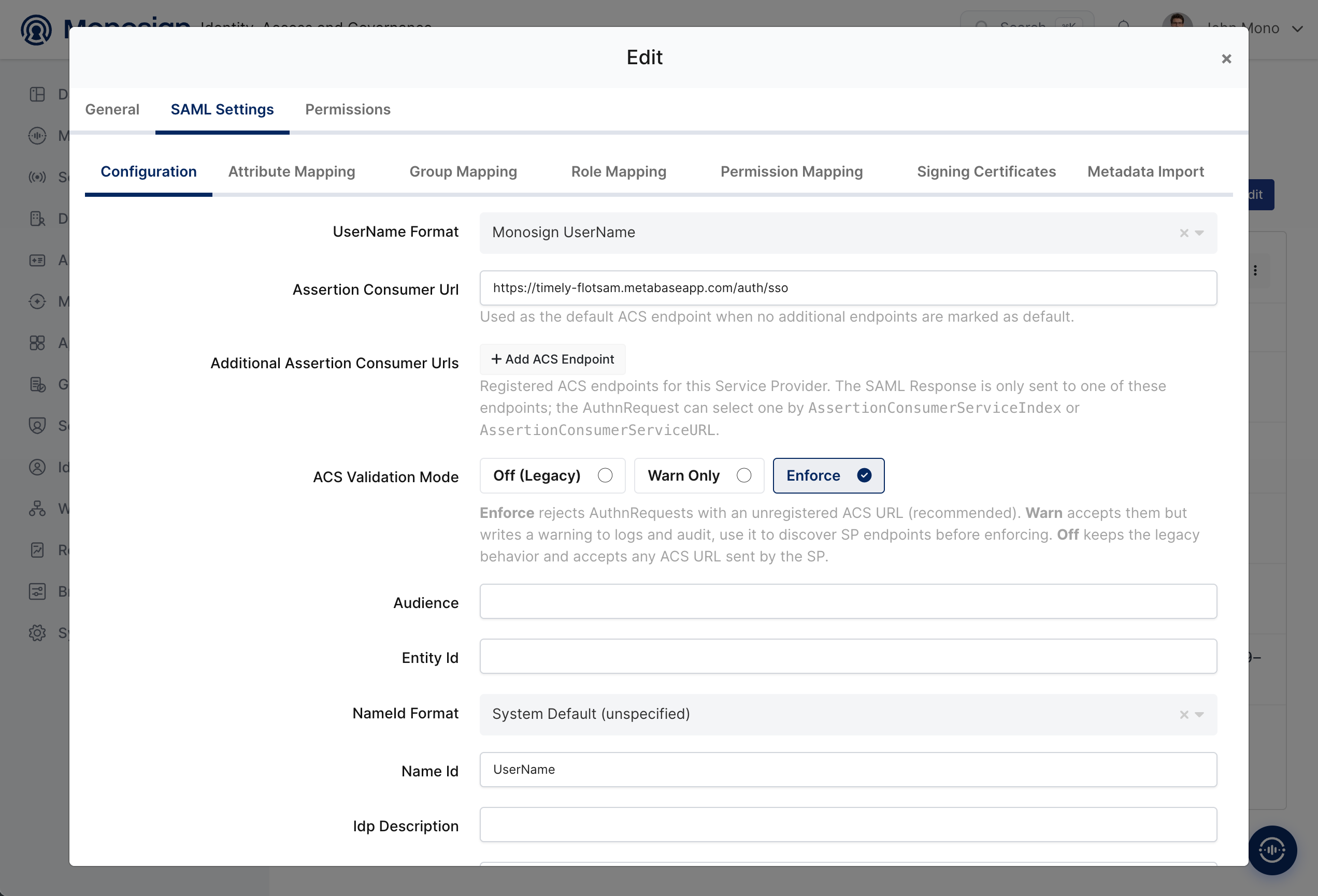Open the three-dot menu behind the dialog
Viewport: 1318px width, 896px height.
[x=1255, y=270]
